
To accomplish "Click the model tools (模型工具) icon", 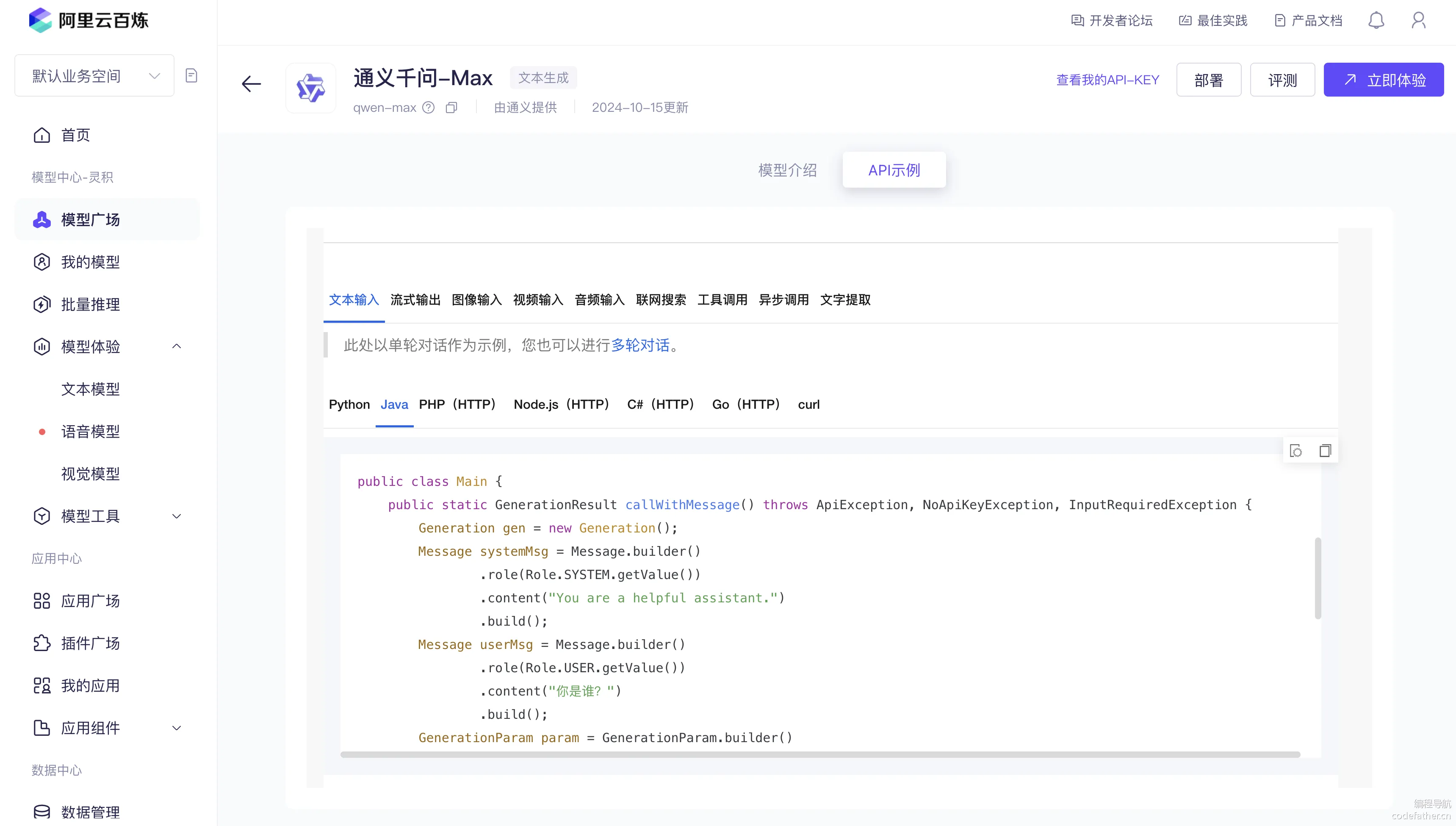I will coord(42,516).
